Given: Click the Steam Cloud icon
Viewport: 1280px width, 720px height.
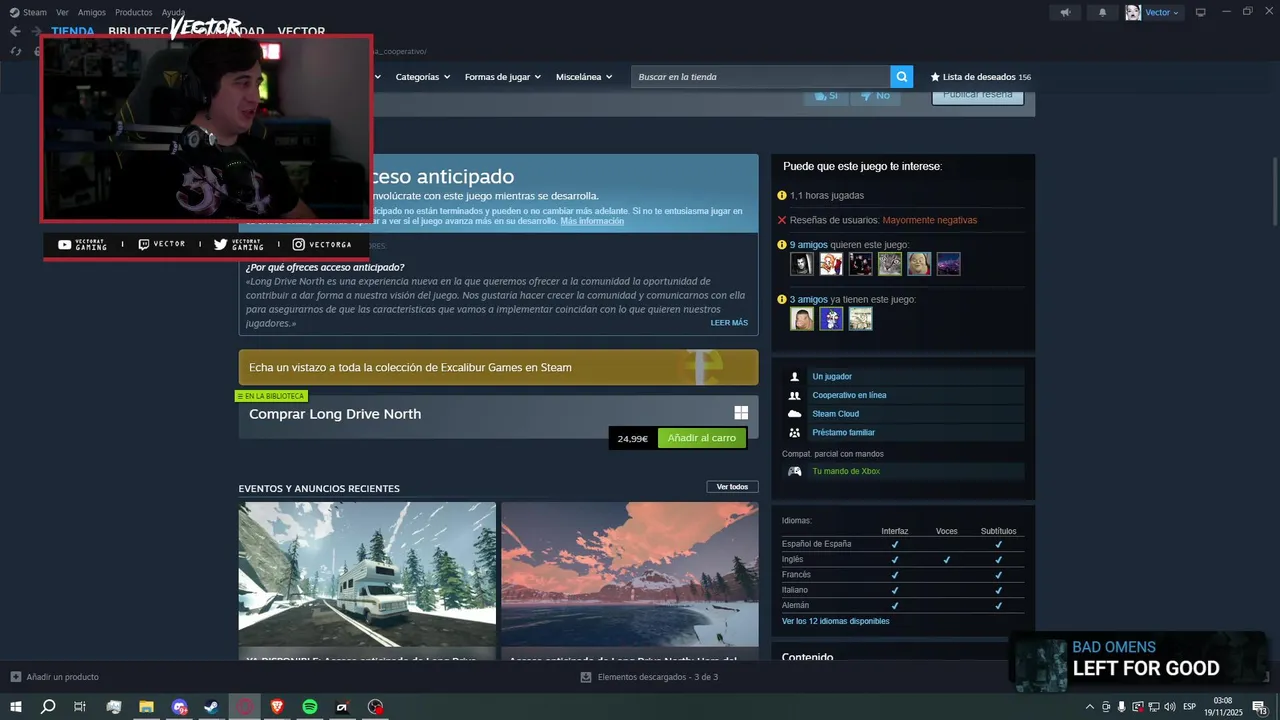Looking at the screenshot, I should [x=795, y=414].
